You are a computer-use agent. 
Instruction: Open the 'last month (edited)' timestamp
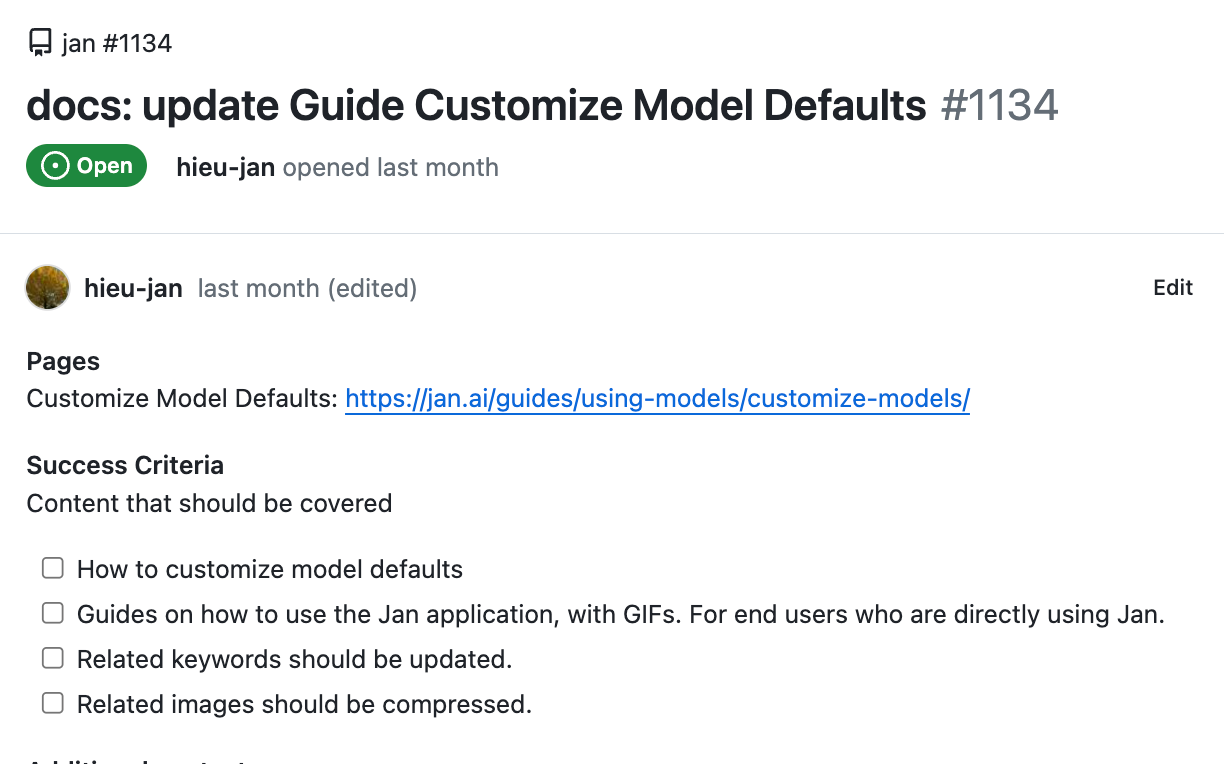click(x=307, y=289)
